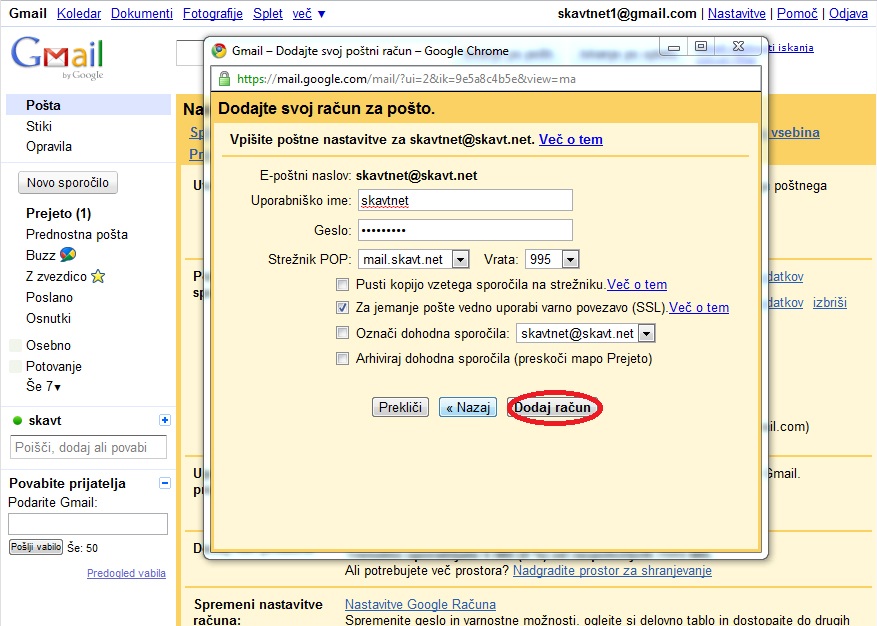Open Predogled vabila link
Screen dimensions: 877x626
[126, 573]
